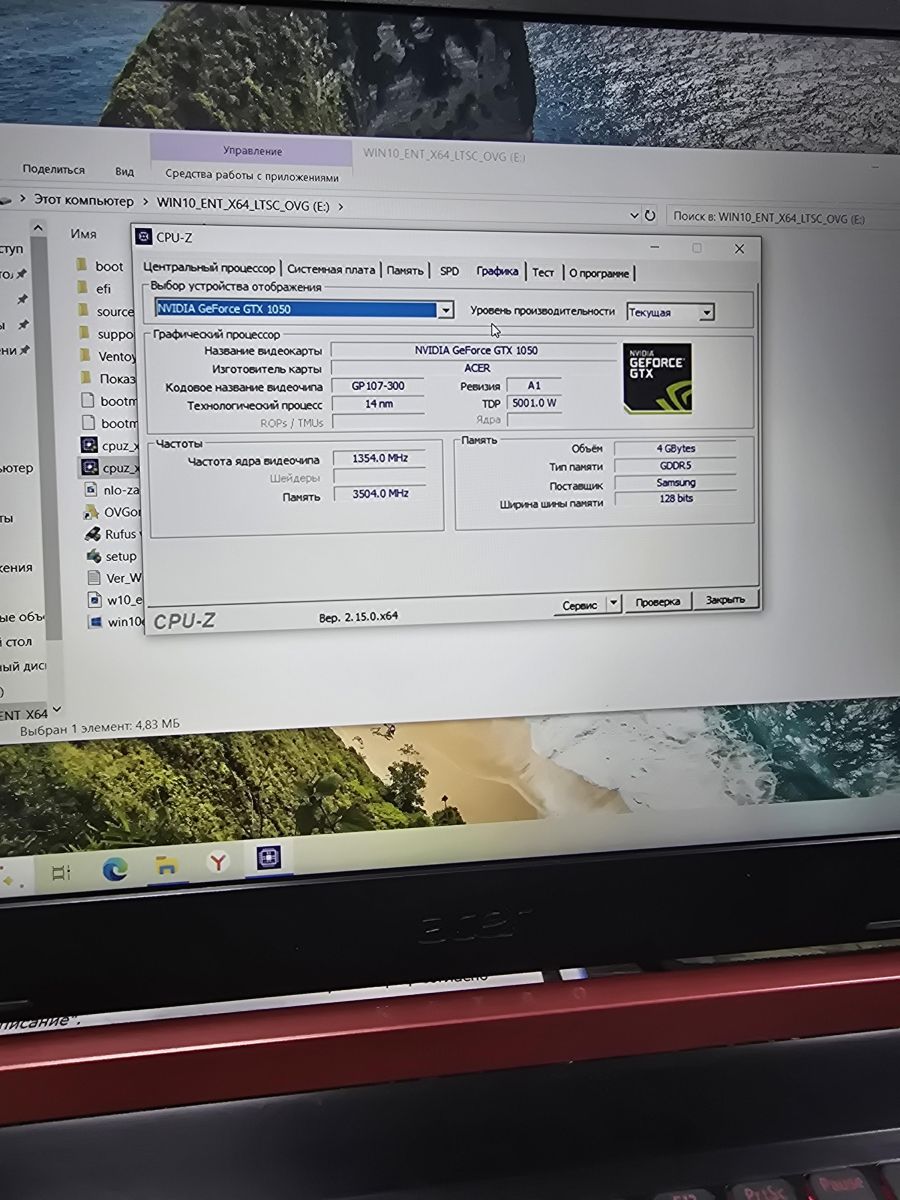
Task: Open the Системная плата tab
Action: tap(331, 269)
